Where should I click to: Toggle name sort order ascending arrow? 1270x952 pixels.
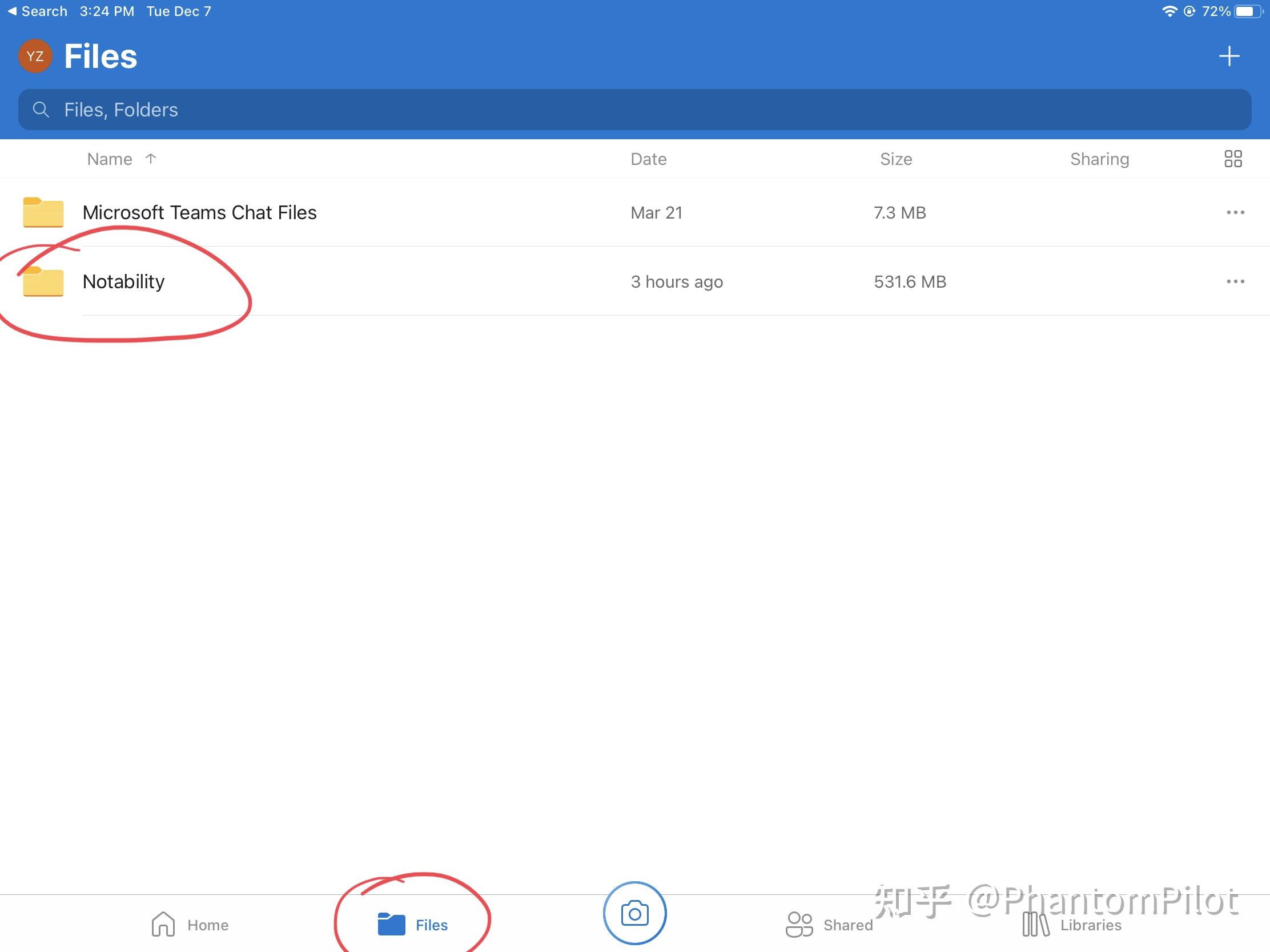[x=150, y=158]
